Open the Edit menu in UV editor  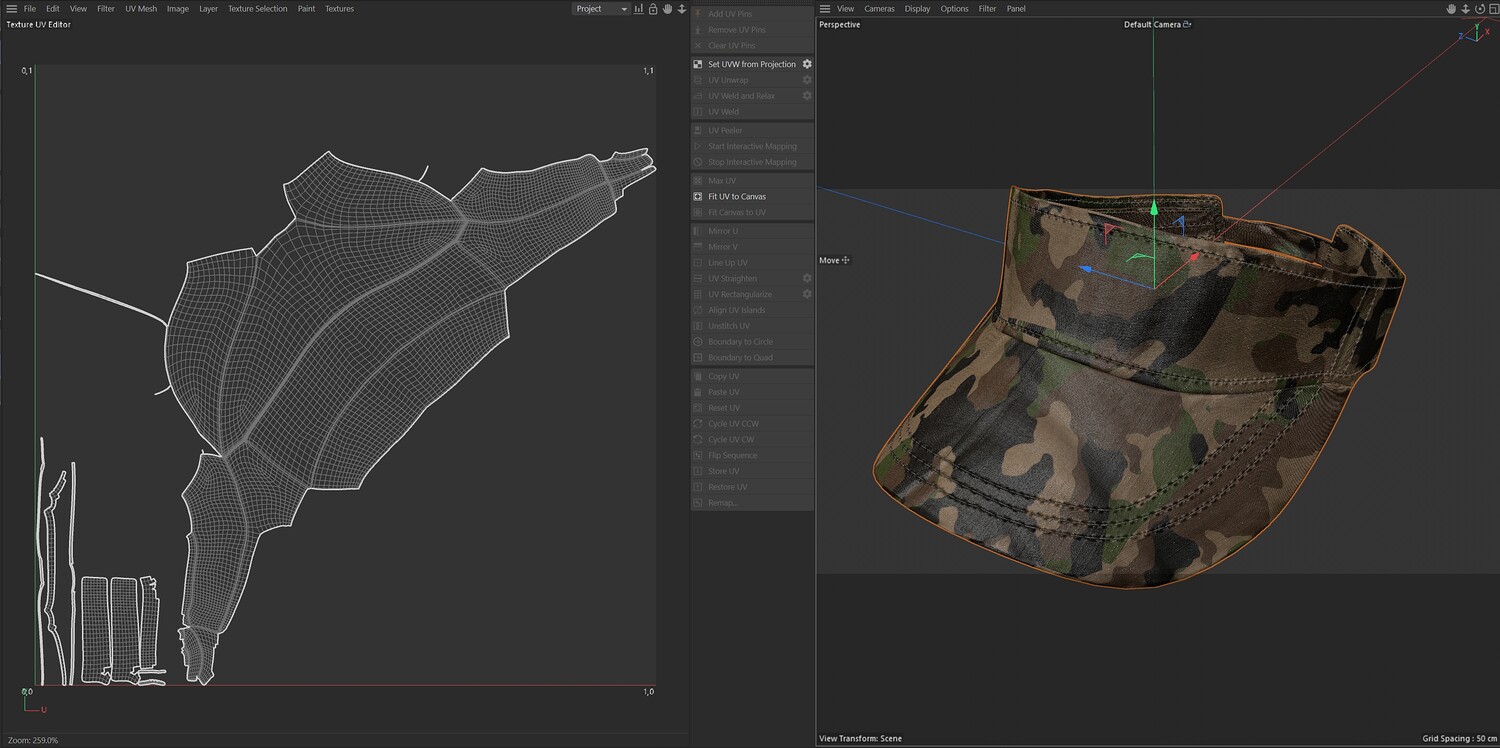click(52, 9)
